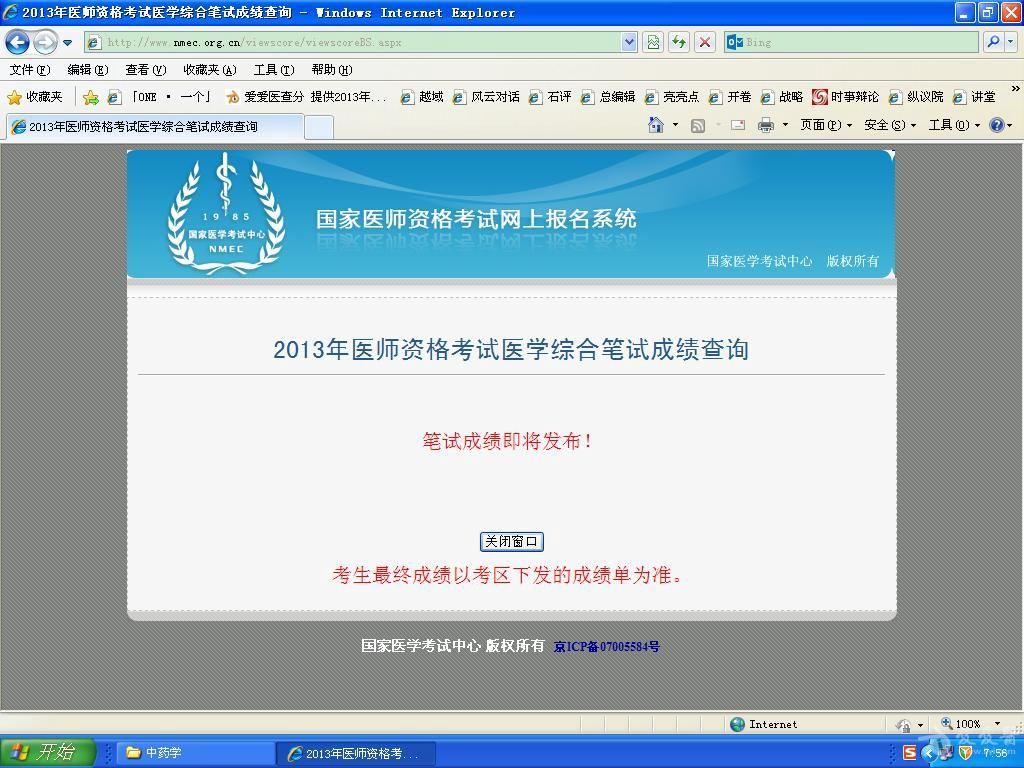This screenshot has height=768, width=1024.
Task: Open the 查看(V) menu
Action: tap(145, 70)
